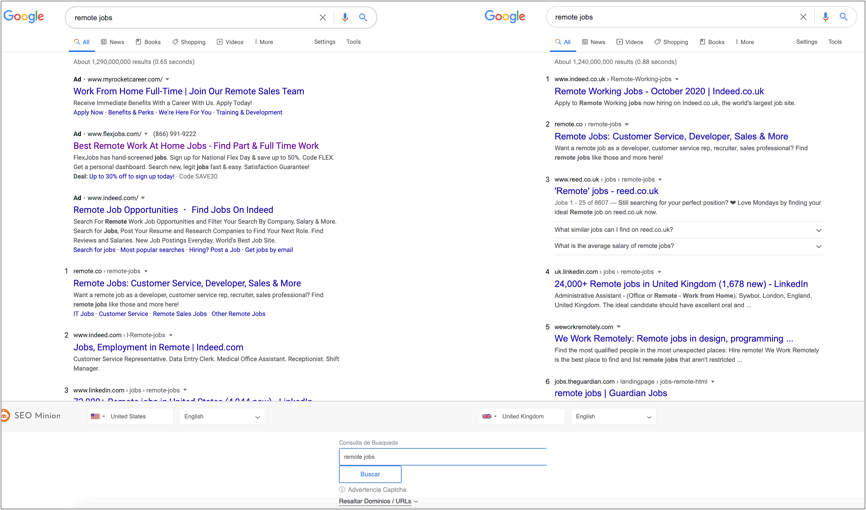The height and width of the screenshot is (510, 866).
Task: Click the SEO Minion logo icon
Action: (5, 416)
